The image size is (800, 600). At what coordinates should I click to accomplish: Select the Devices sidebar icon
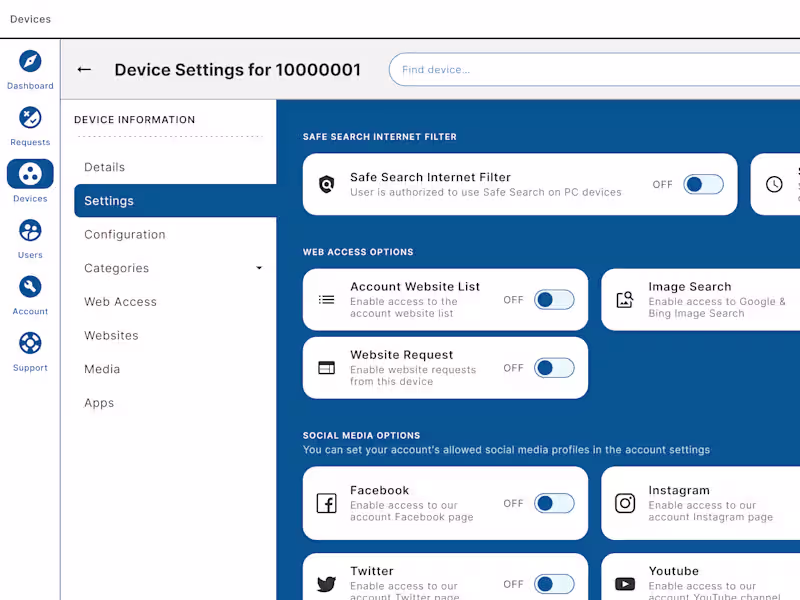[x=30, y=174]
